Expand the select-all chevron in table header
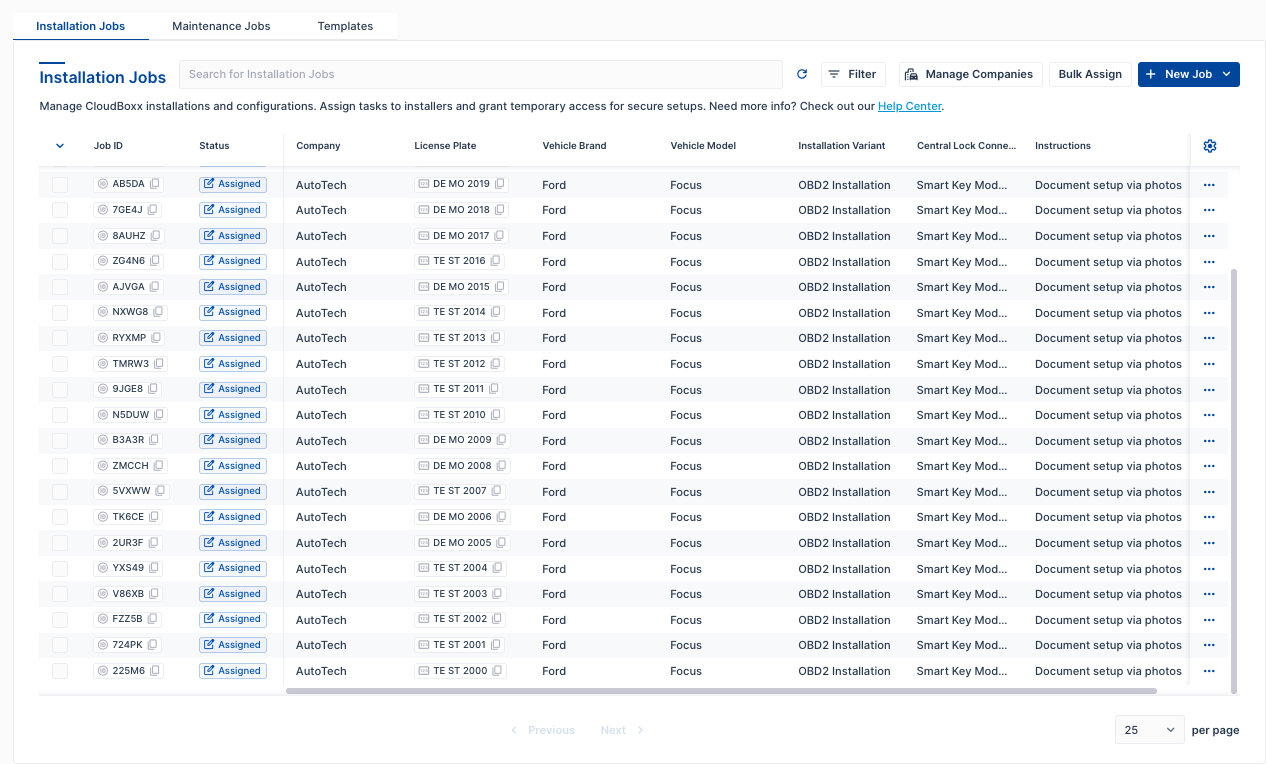The image size is (1266, 764). coord(60,146)
